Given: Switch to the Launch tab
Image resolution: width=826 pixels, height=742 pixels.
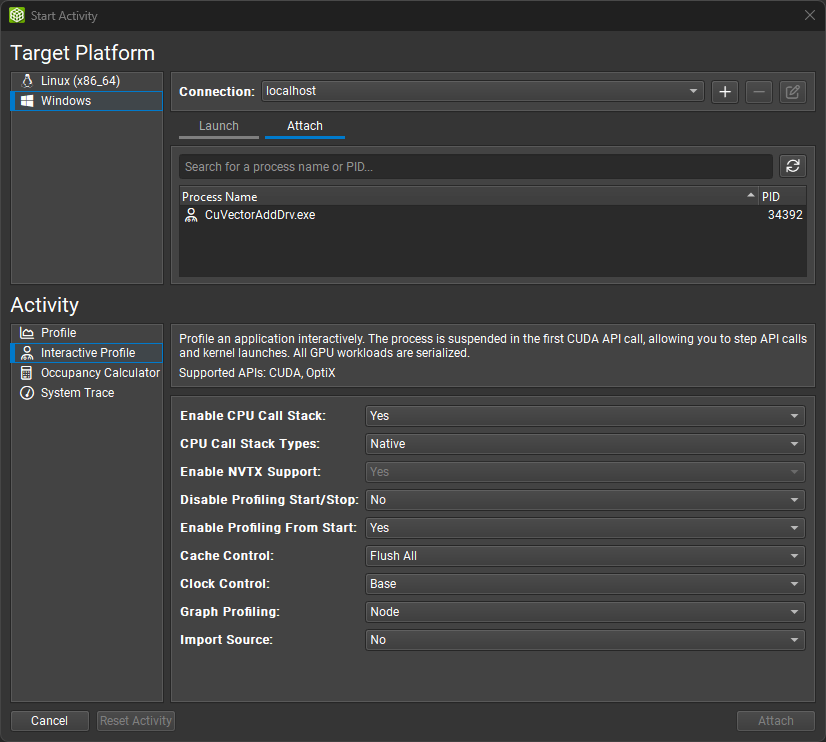Looking at the screenshot, I should pos(218,126).
